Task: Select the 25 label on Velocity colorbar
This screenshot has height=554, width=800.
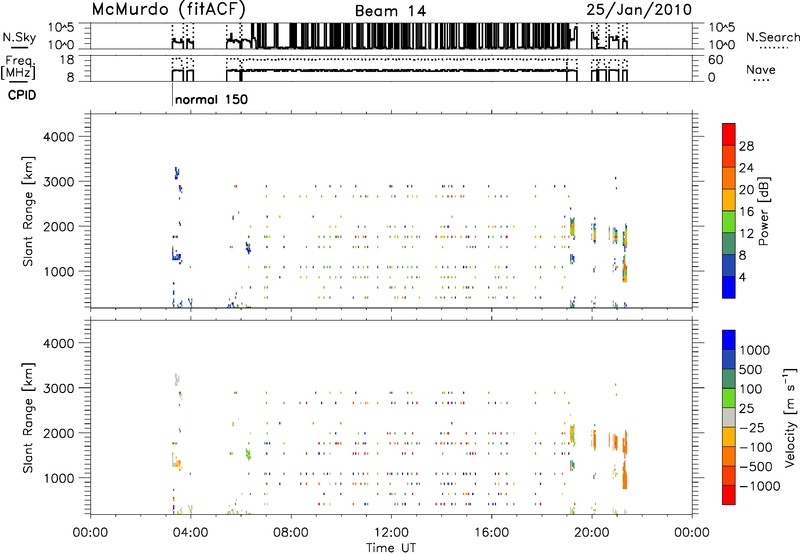Action: tap(746, 409)
